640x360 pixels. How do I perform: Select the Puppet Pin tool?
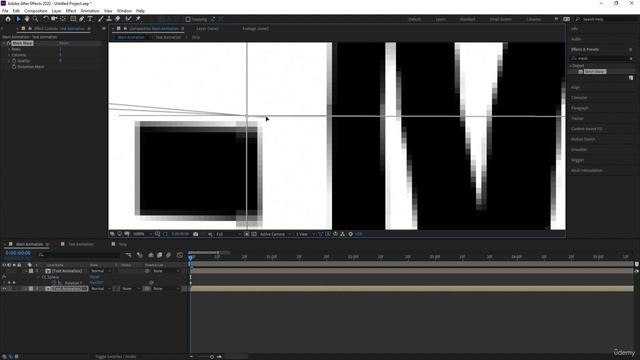pos(138,19)
